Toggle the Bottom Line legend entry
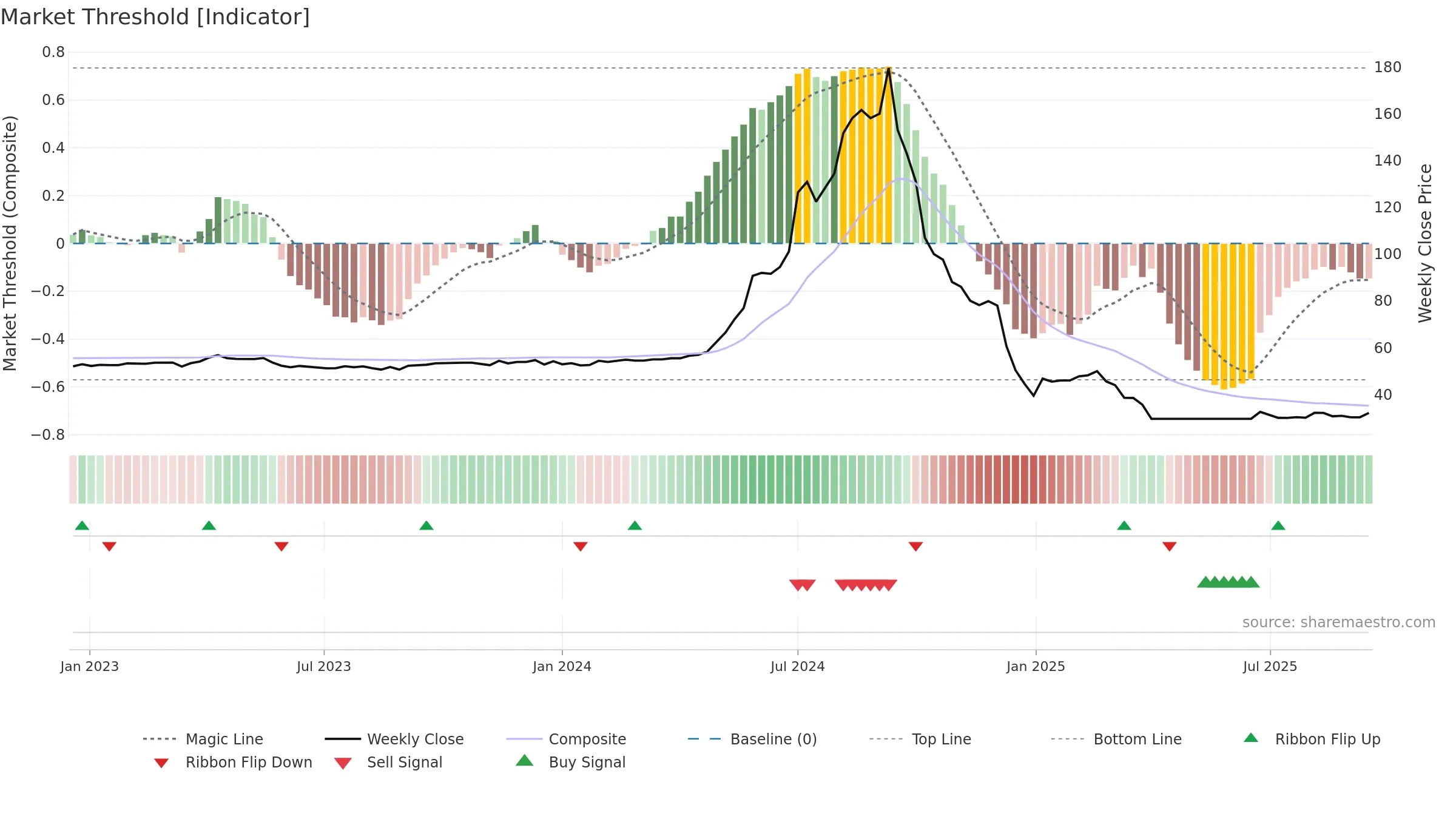The height and width of the screenshot is (819, 1456). [x=1116, y=739]
